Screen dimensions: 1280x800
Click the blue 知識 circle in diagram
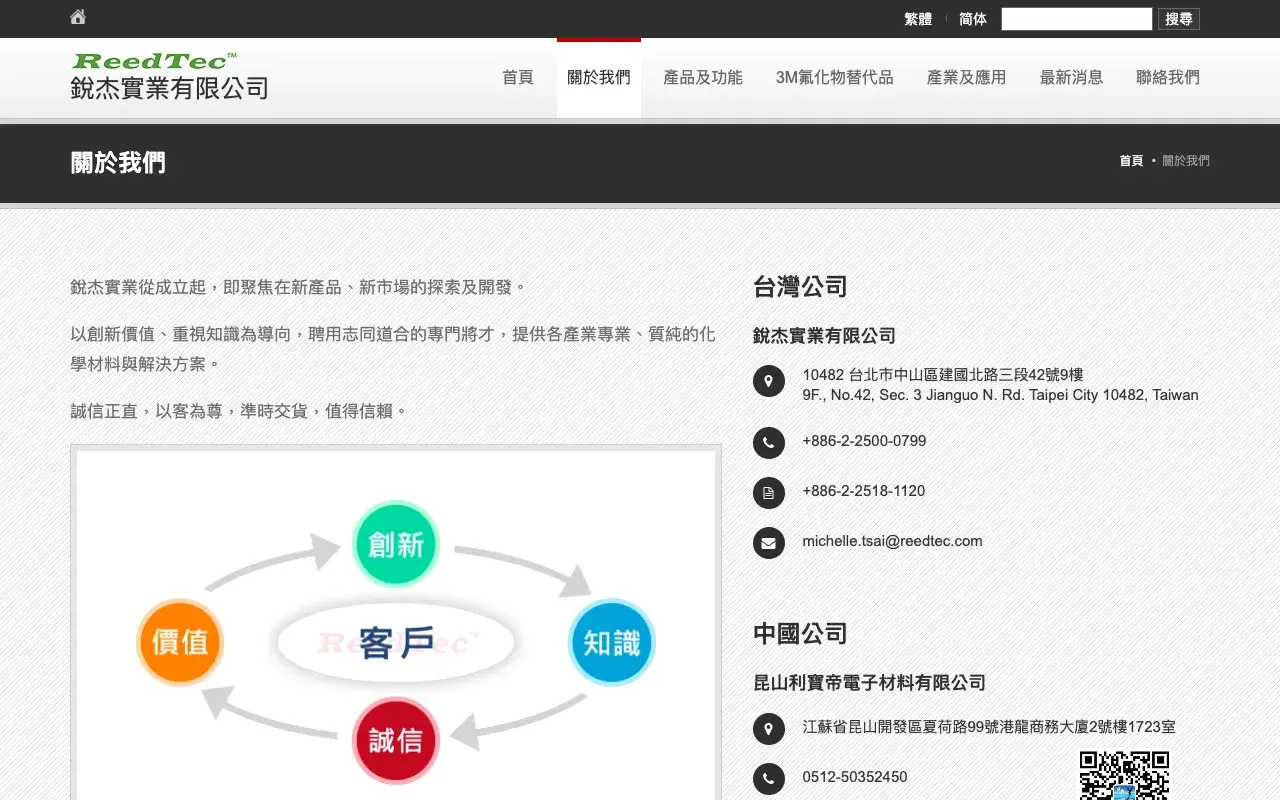[611, 642]
